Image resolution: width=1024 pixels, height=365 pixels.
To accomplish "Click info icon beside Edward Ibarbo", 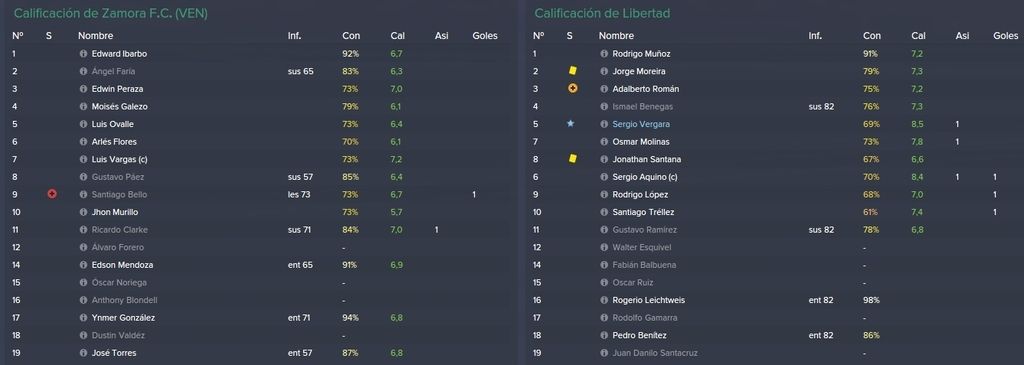I will pyautogui.click(x=83, y=54).
